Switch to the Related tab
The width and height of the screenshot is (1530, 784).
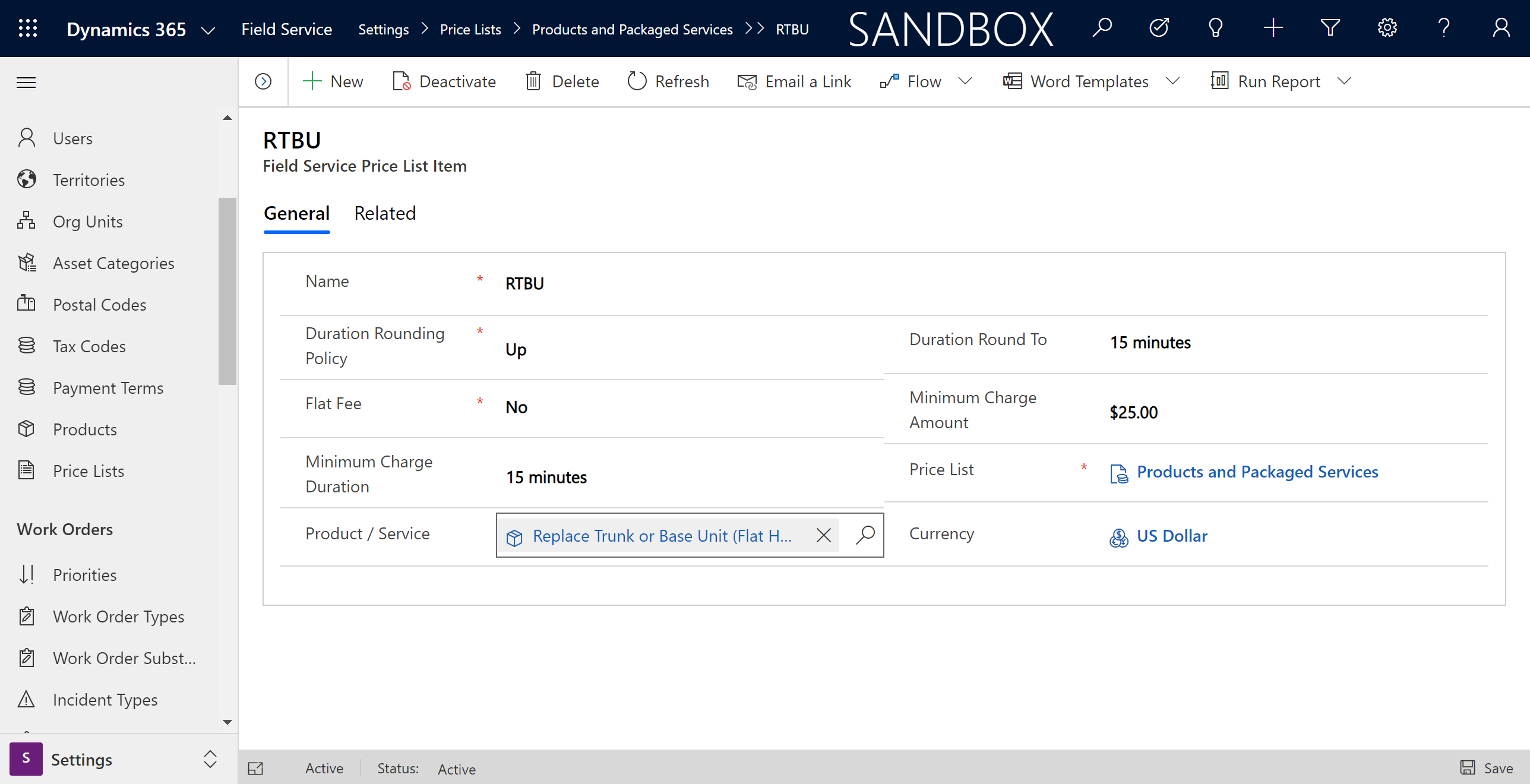[x=384, y=213]
